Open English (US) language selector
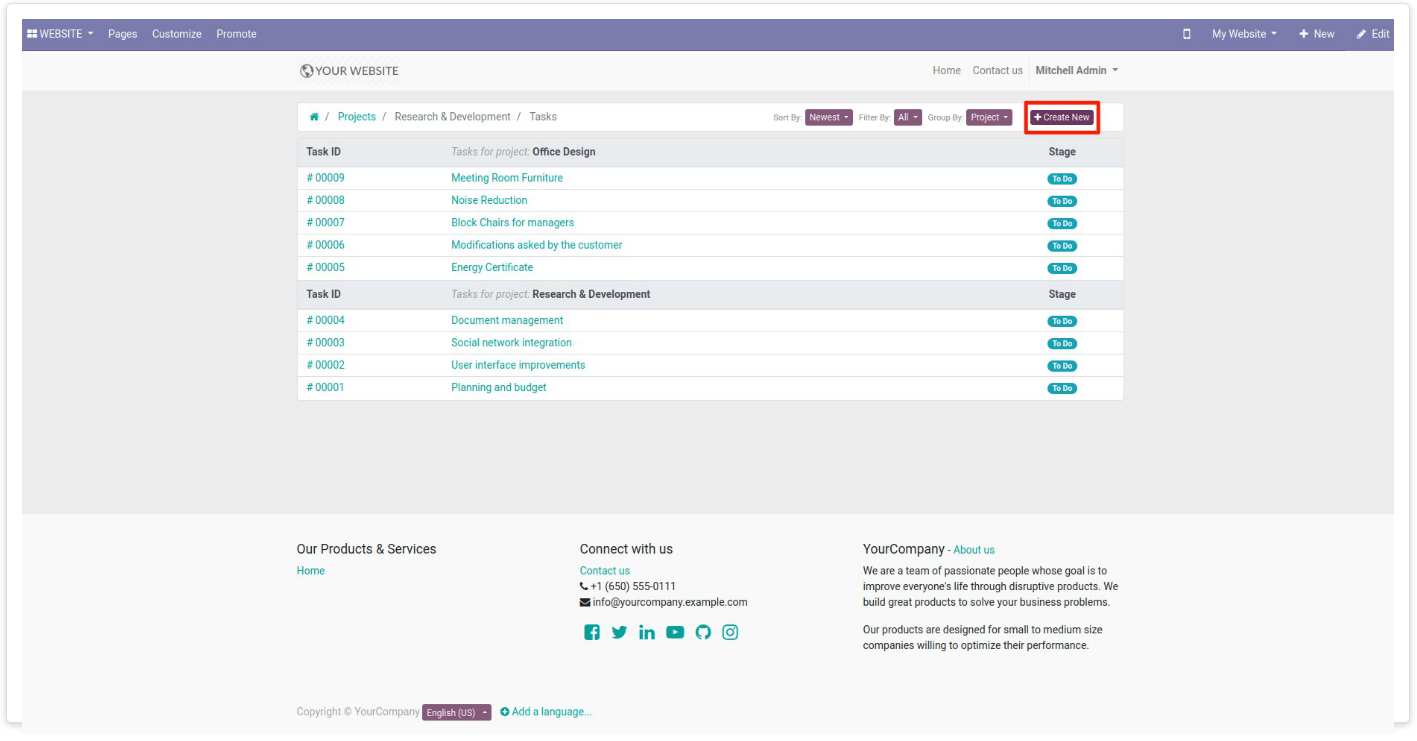This screenshot has width=1417, height=741. 456,712
